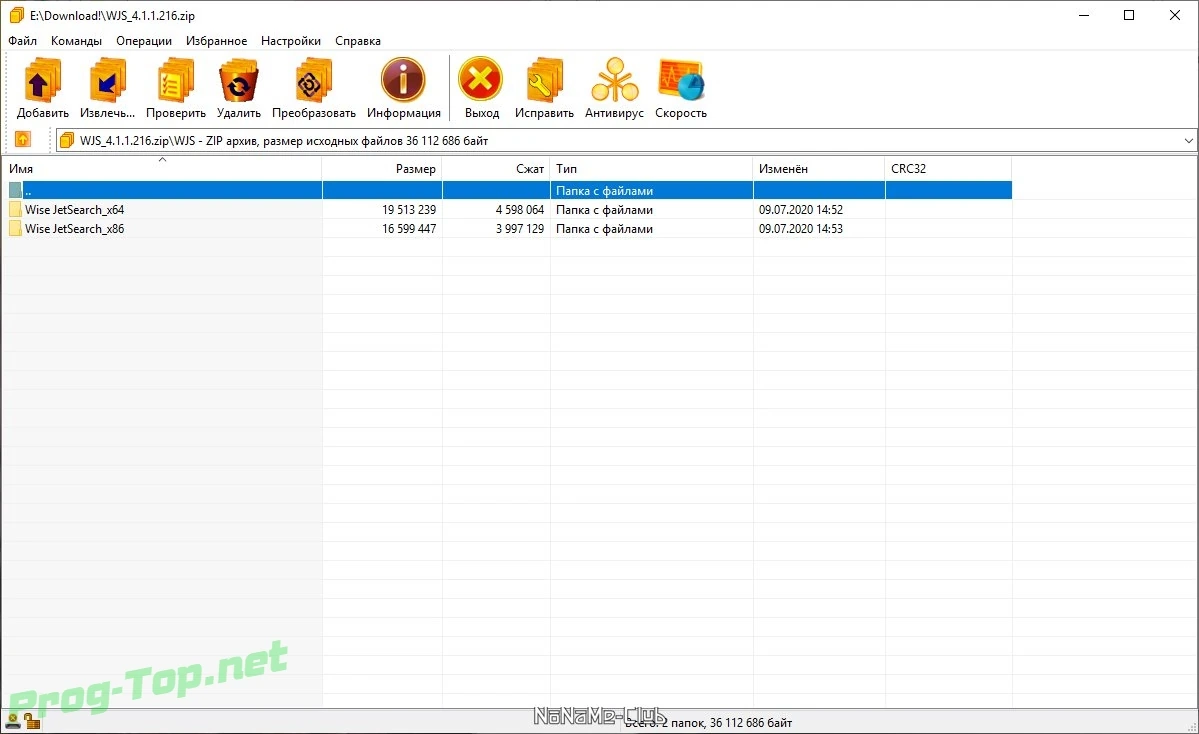Click the Удалить (Delete) toolbar icon
This screenshot has width=1199, height=734.
click(239, 80)
